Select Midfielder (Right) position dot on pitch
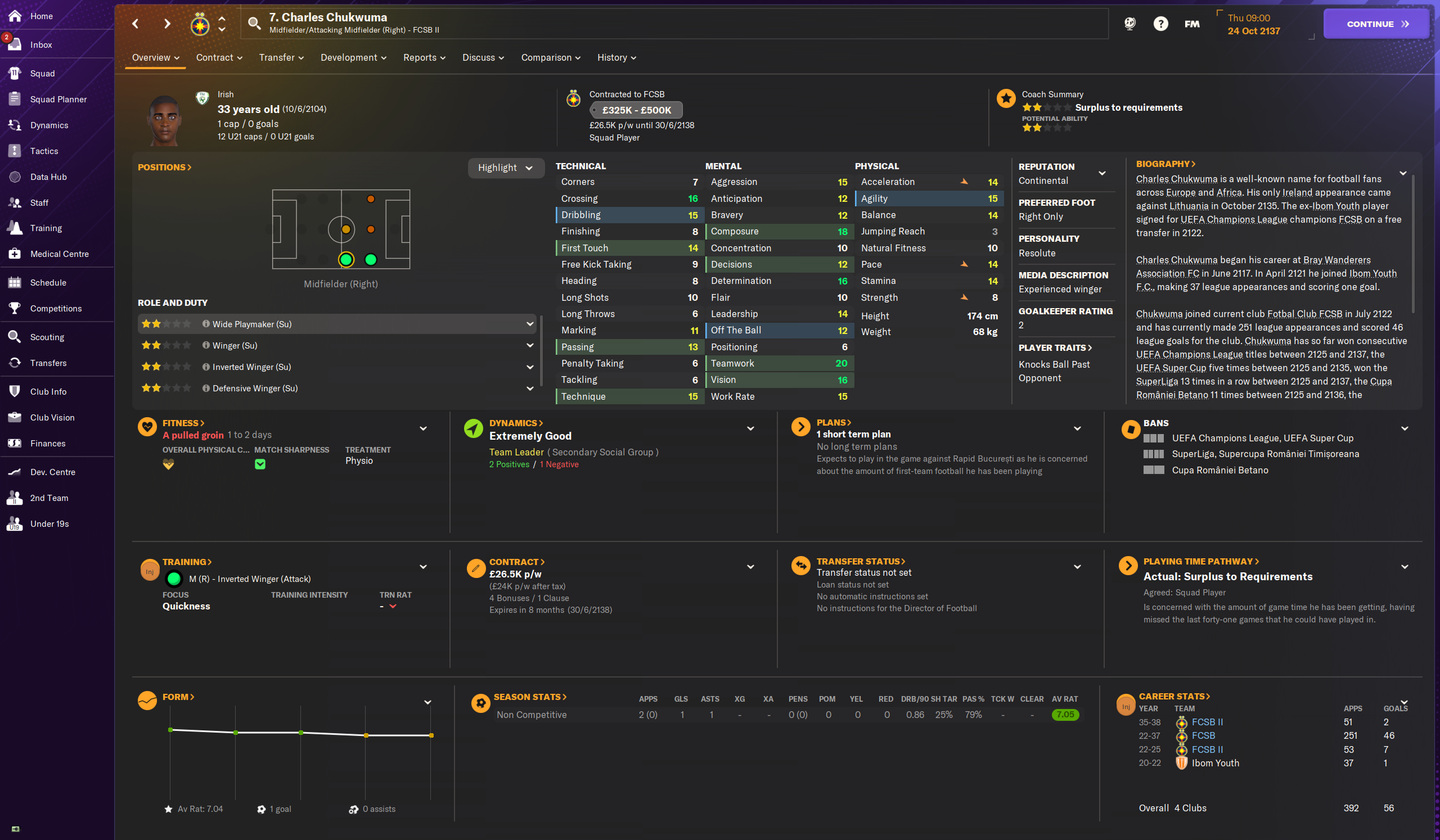 [346, 260]
